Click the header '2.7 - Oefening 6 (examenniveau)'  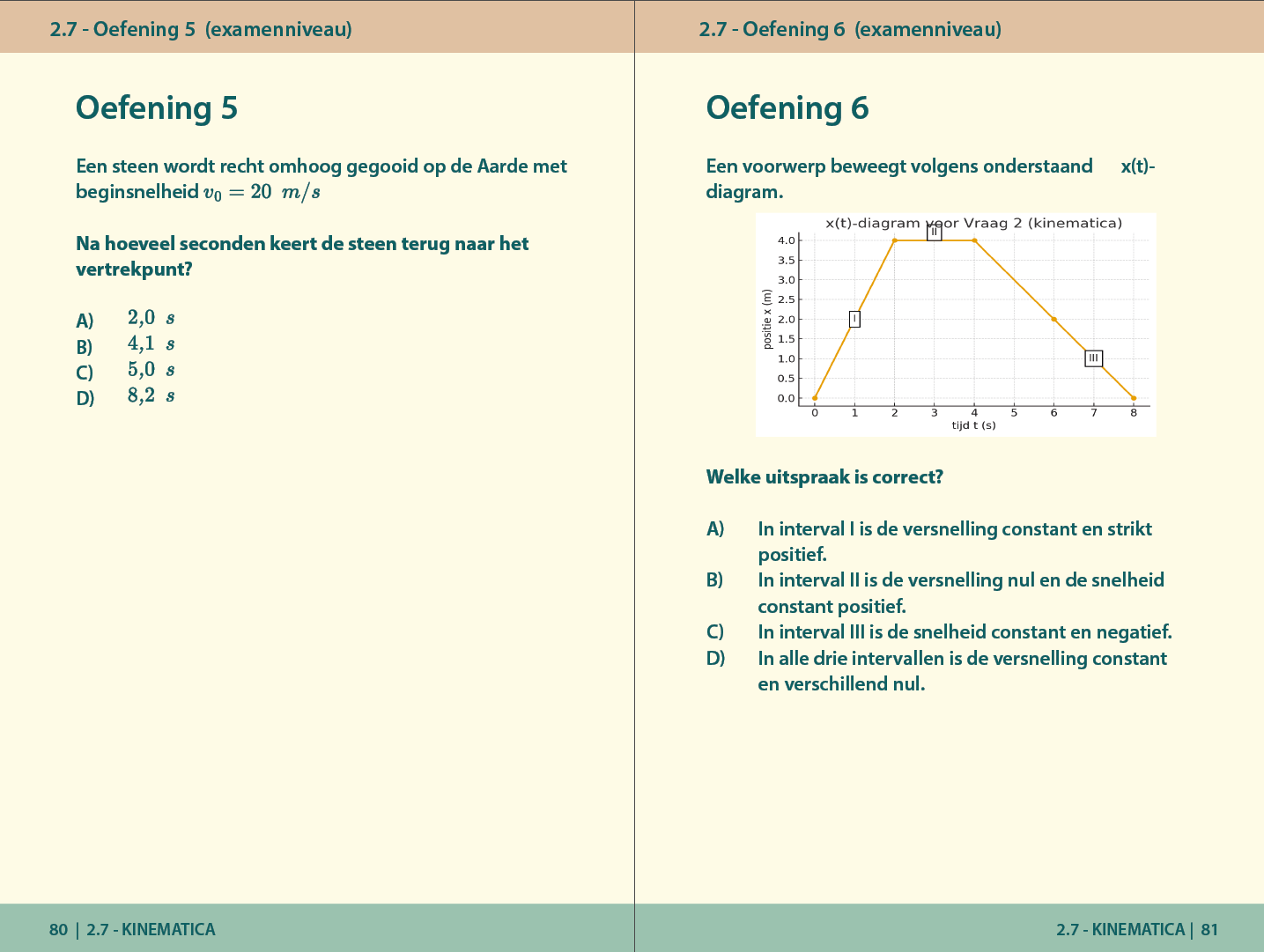[x=850, y=29]
